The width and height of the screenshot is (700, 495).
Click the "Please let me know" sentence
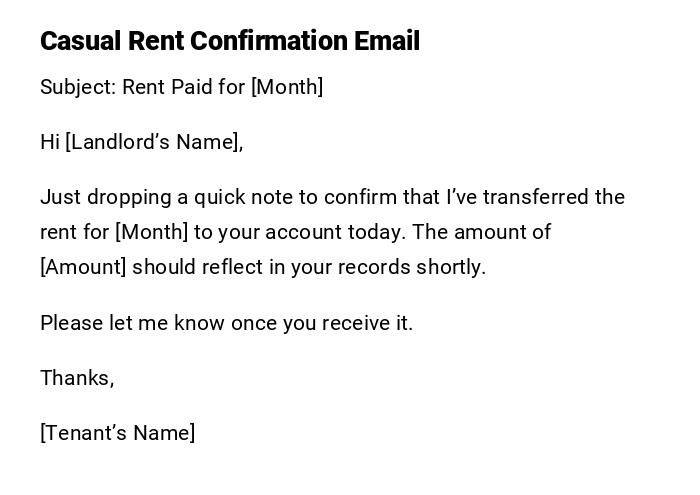pos(226,323)
